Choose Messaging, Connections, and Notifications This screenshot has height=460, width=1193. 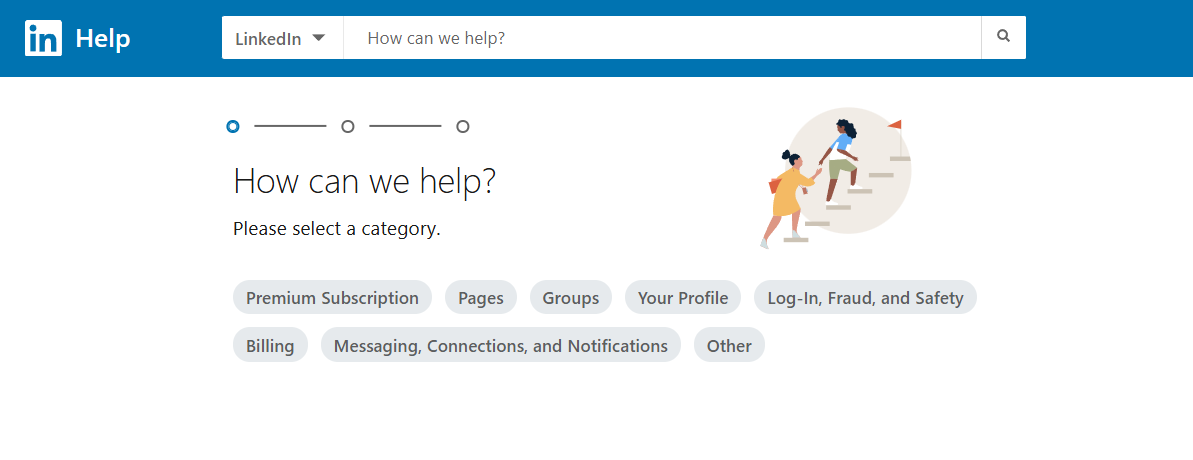500,346
